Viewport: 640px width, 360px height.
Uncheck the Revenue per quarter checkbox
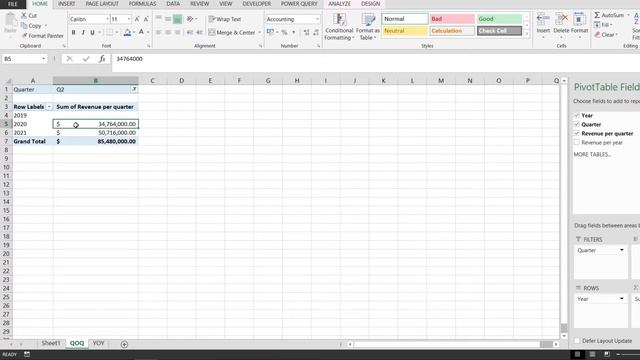tap(577, 133)
